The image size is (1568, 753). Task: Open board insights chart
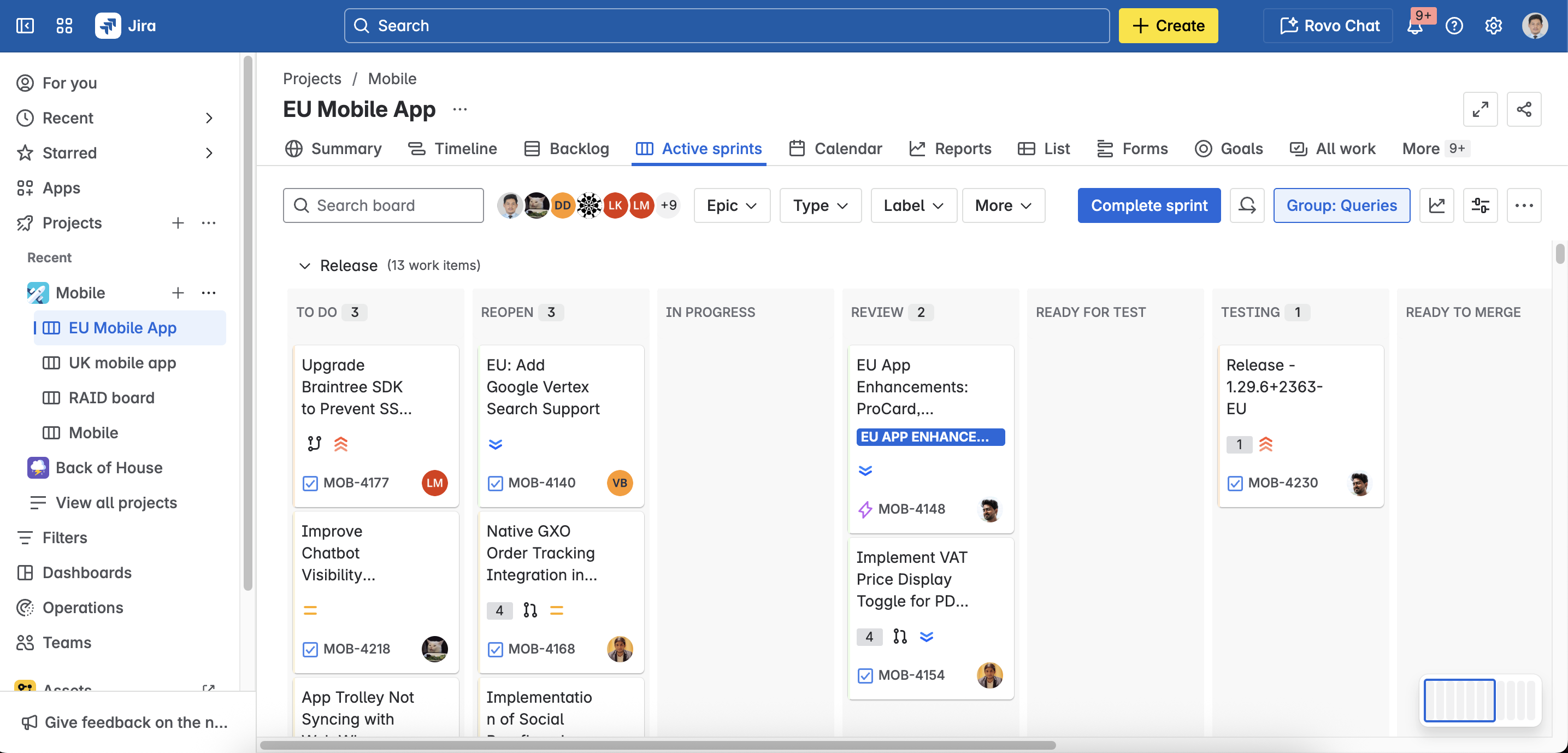coord(1436,205)
